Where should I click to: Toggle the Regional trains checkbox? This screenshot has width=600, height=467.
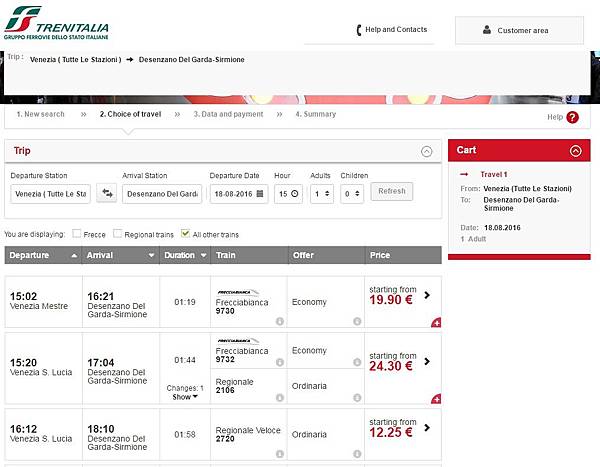117,234
